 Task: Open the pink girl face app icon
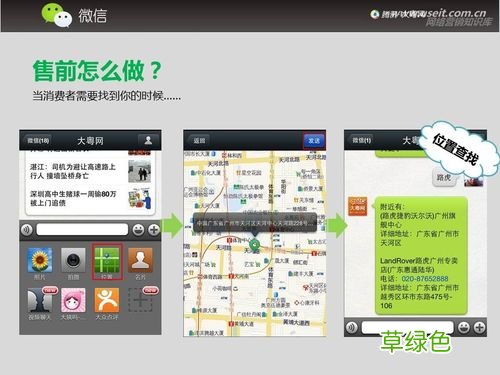pyautogui.click(x=73, y=300)
